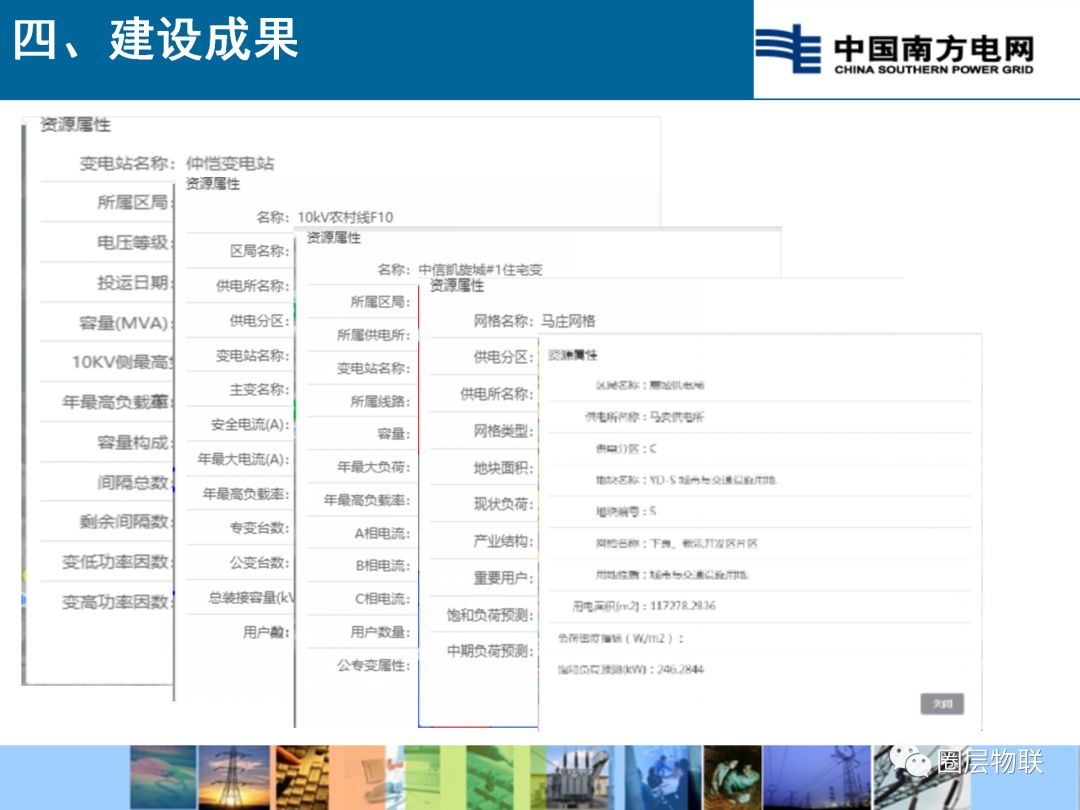
Task: Select the area value 117278.2836
Action: [683, 606]
